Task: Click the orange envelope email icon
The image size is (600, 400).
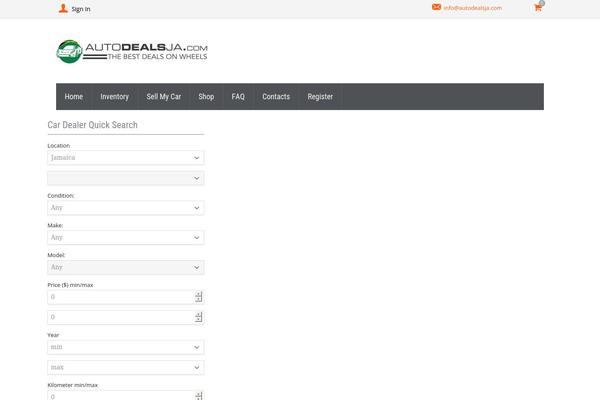Action: [436, 7]
